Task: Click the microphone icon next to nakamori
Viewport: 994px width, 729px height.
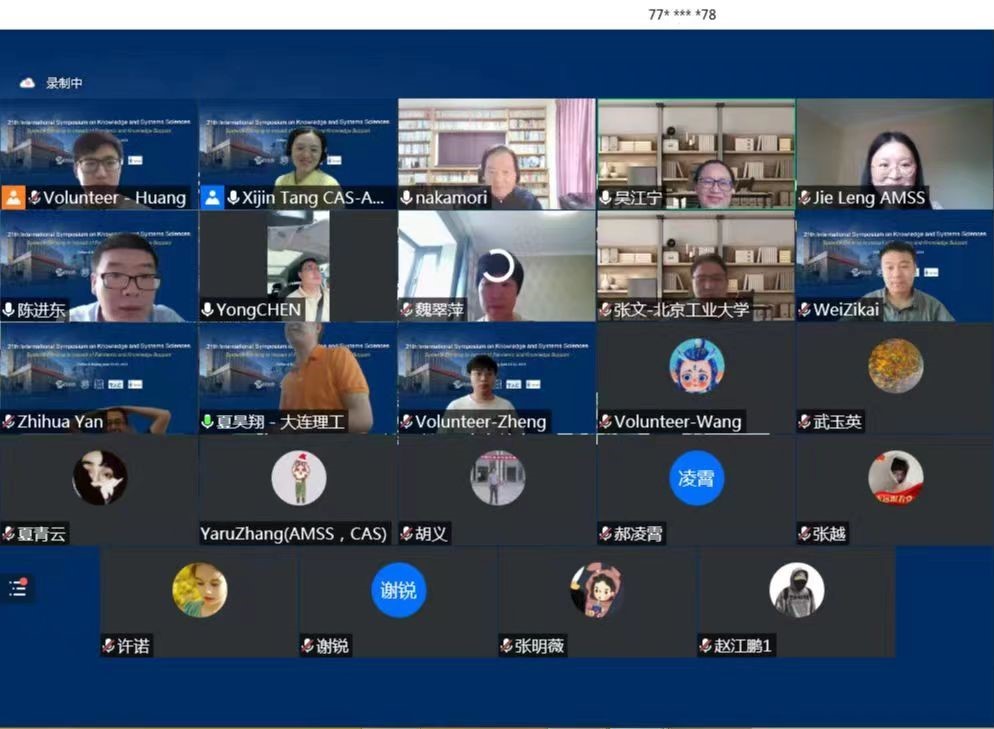Action: pos(407,198)
